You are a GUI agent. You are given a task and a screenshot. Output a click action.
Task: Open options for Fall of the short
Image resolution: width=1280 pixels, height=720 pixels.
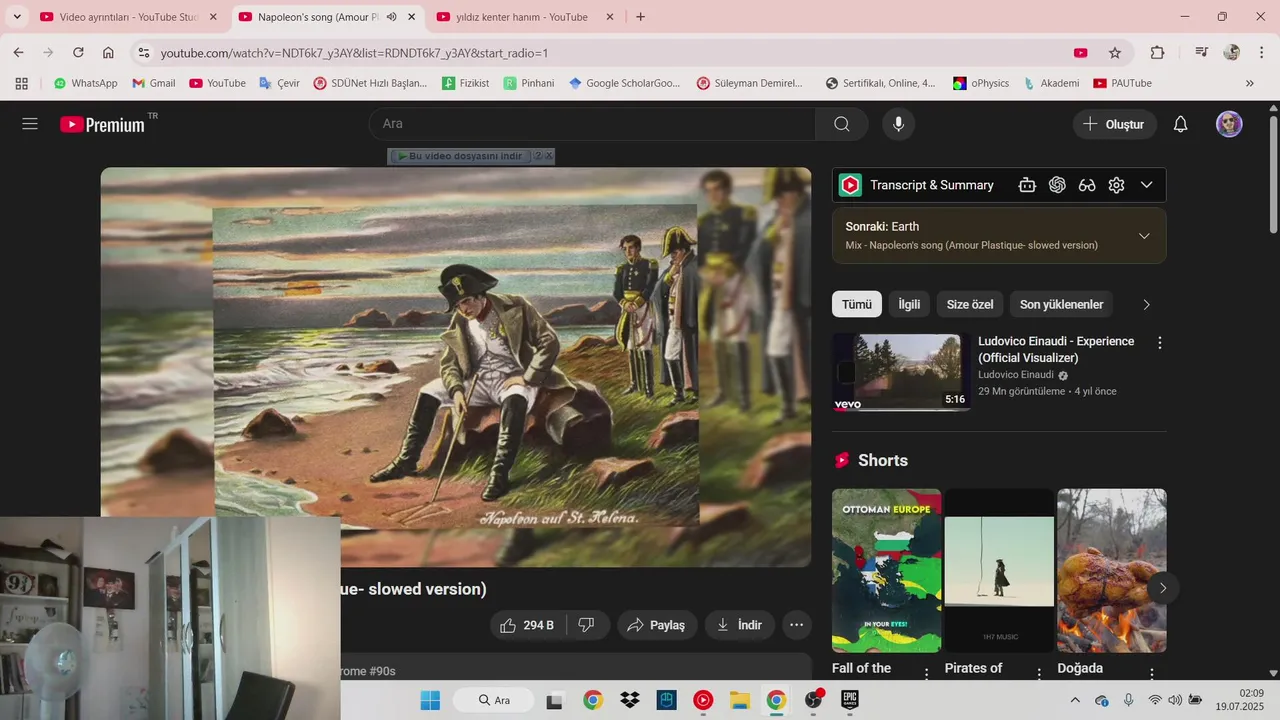tap(926, 673)
